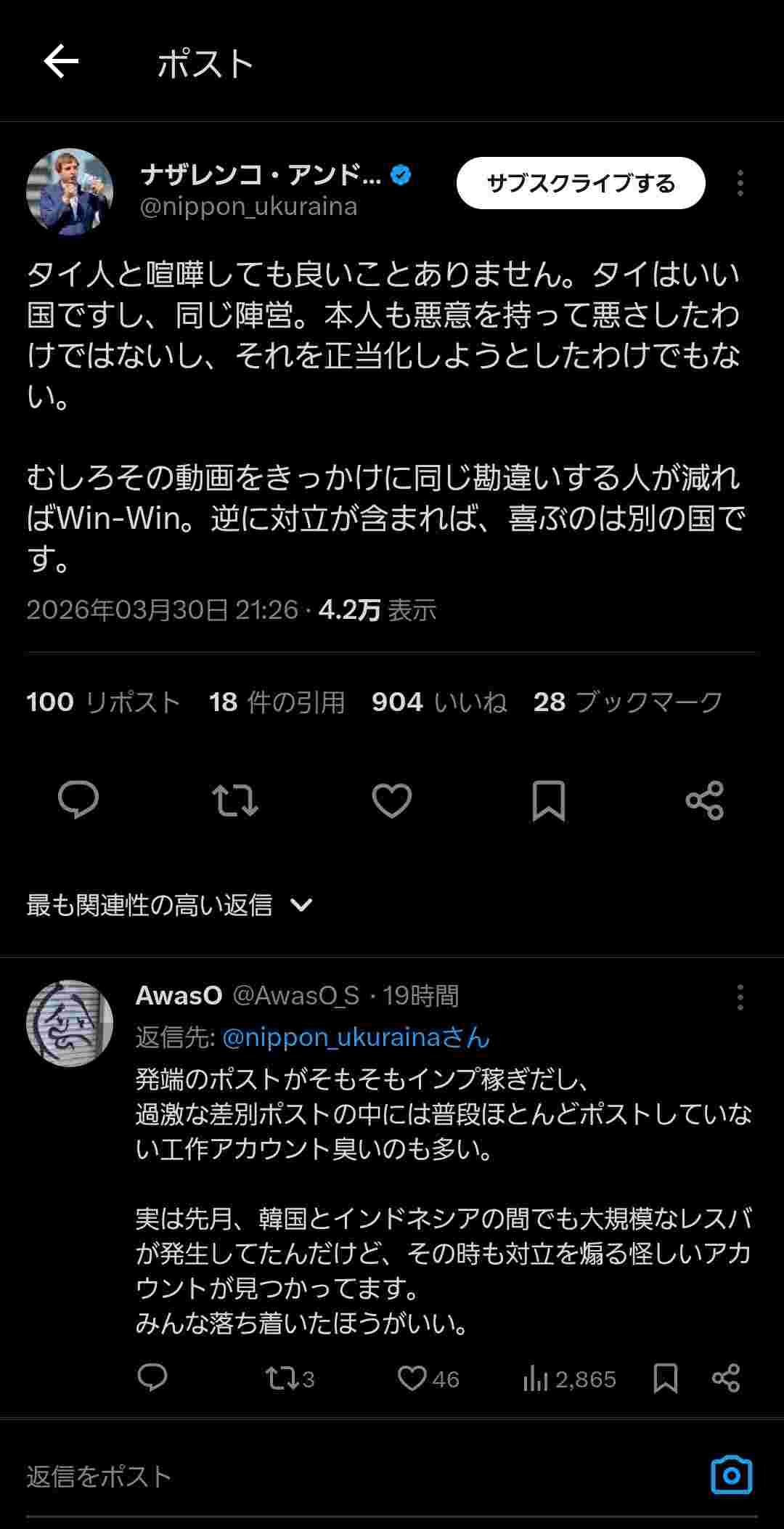This screenshot has width=784, height=1529.
Task: Tap the サブスクライブする button
Action: point(581,183)
